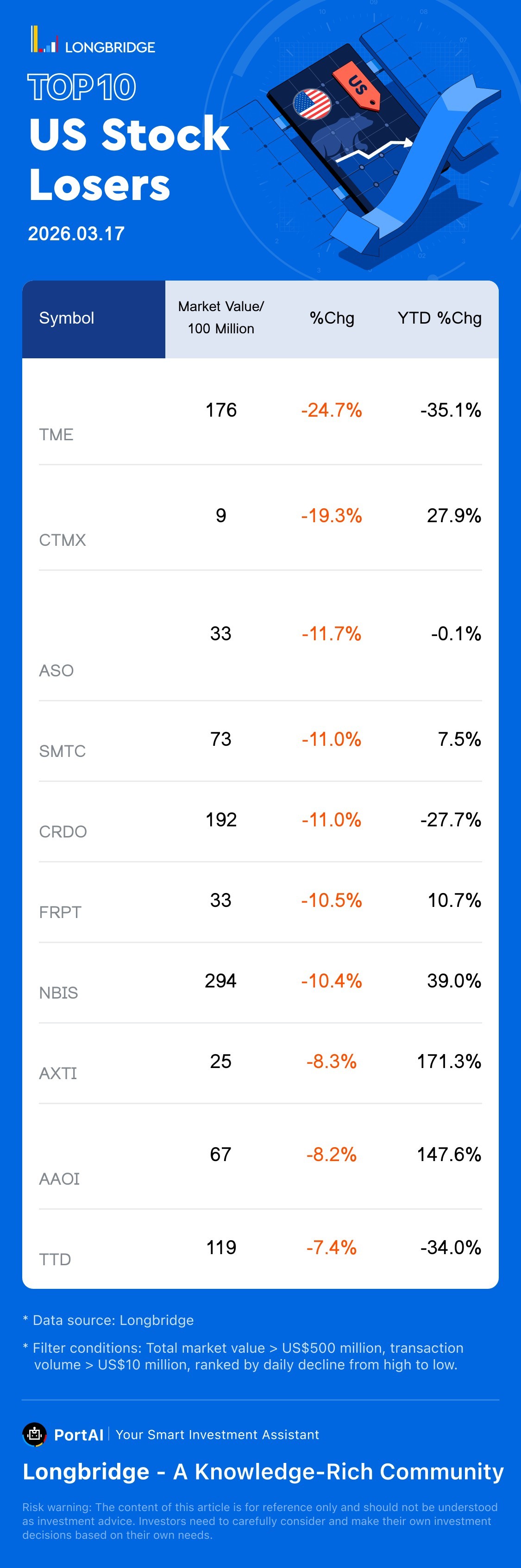Click the 2026.03.17 date label

[76, 234]
